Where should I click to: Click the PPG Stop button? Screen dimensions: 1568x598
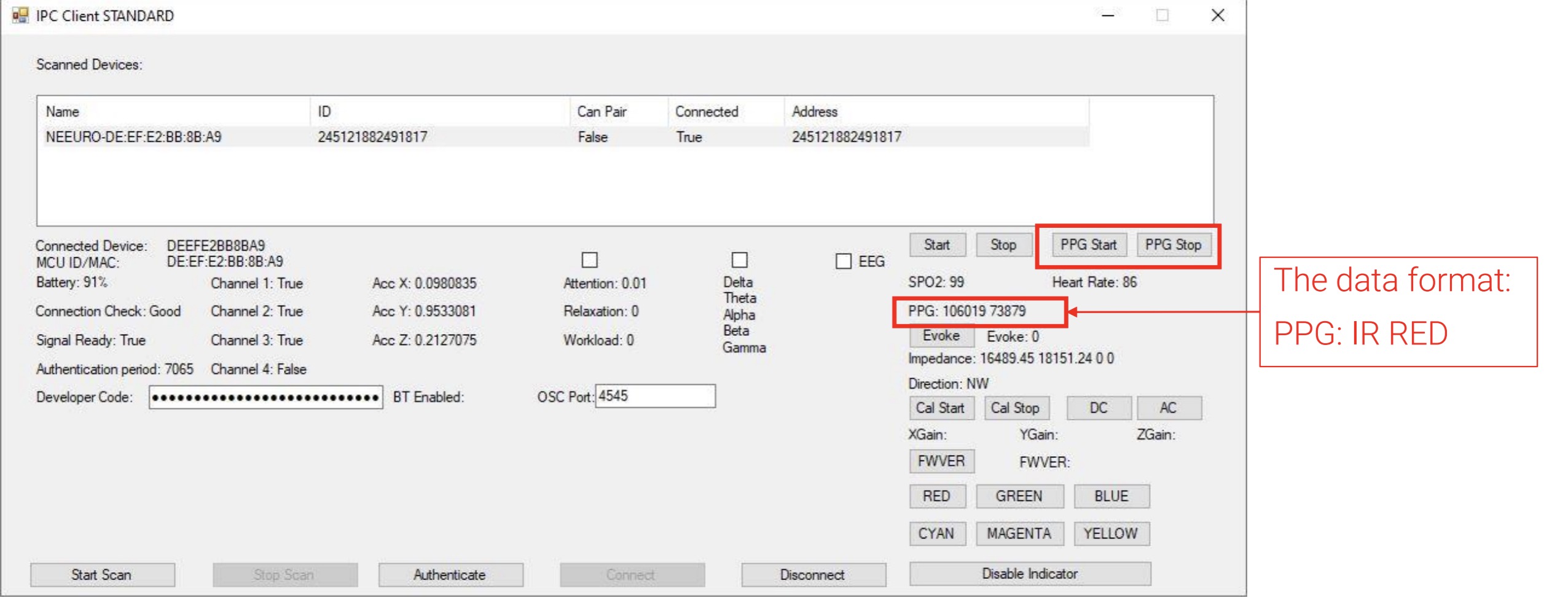pos(1174,244)
